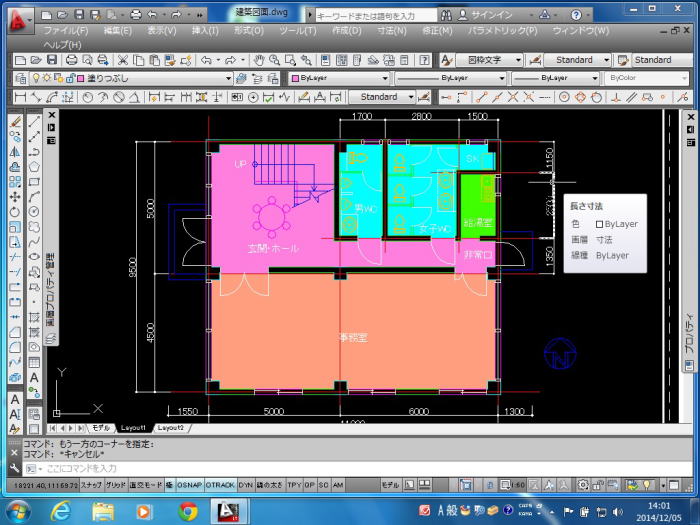This screenshot has height=525, width=700.
Task: Select the Polygon draw tool
Action: (34, 167)
